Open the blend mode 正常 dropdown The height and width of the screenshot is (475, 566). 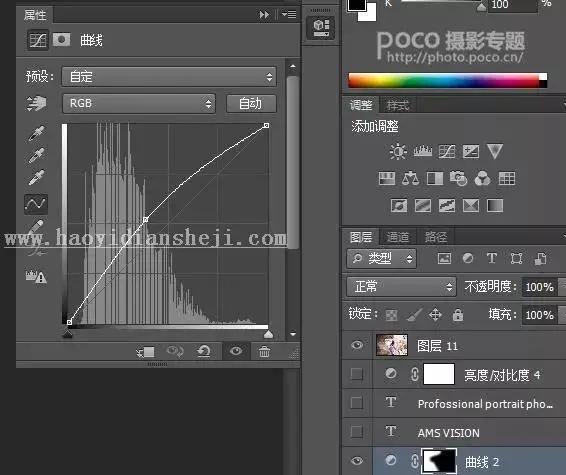tap(401, 287)
